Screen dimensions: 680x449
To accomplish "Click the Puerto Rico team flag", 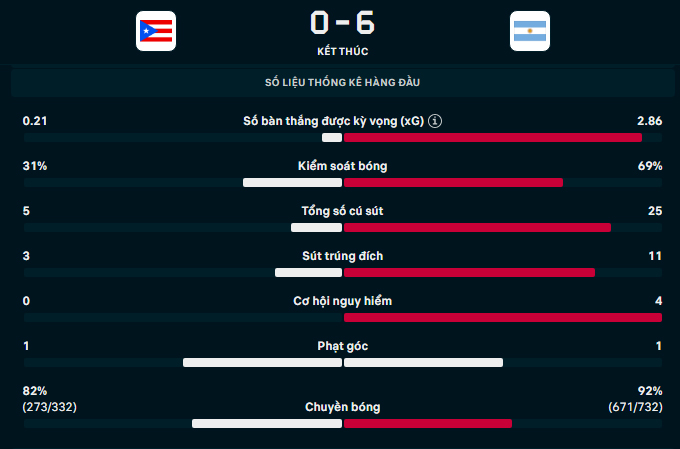I will point(156,32).
